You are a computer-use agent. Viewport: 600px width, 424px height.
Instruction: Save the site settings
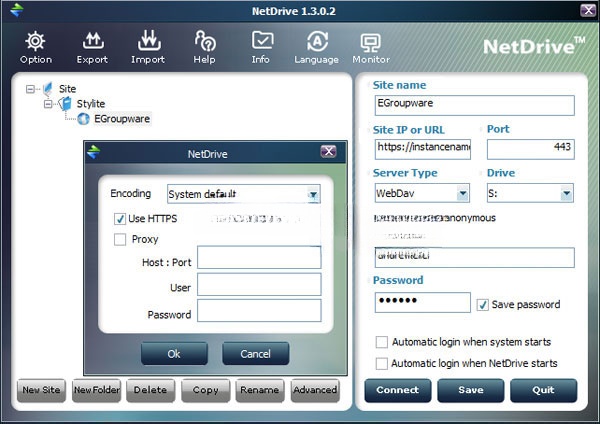click(x=471, y=390)
